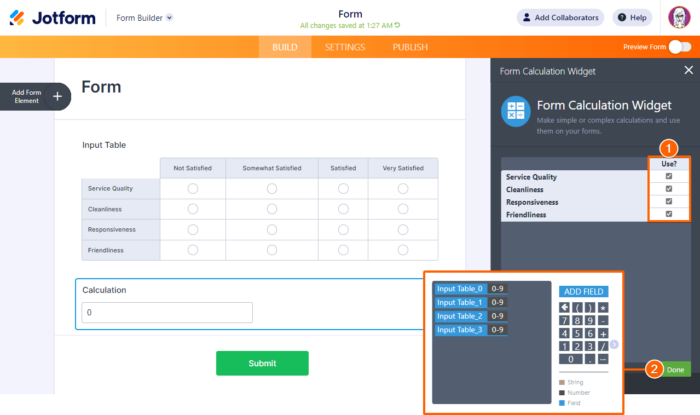Select Very Satisfied for Friendliness
The image size is (700, 415).
403,250
